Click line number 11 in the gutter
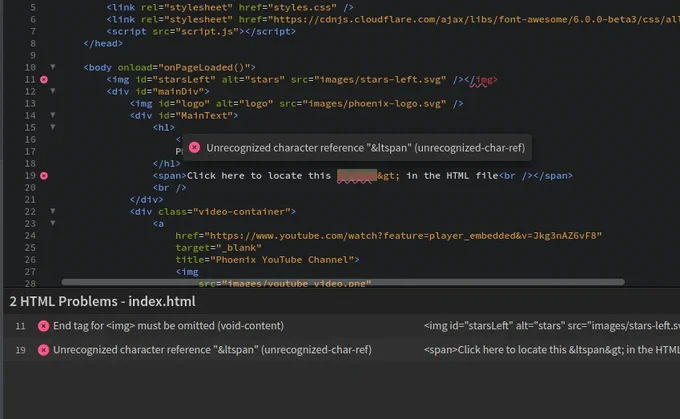 [29, 80]
